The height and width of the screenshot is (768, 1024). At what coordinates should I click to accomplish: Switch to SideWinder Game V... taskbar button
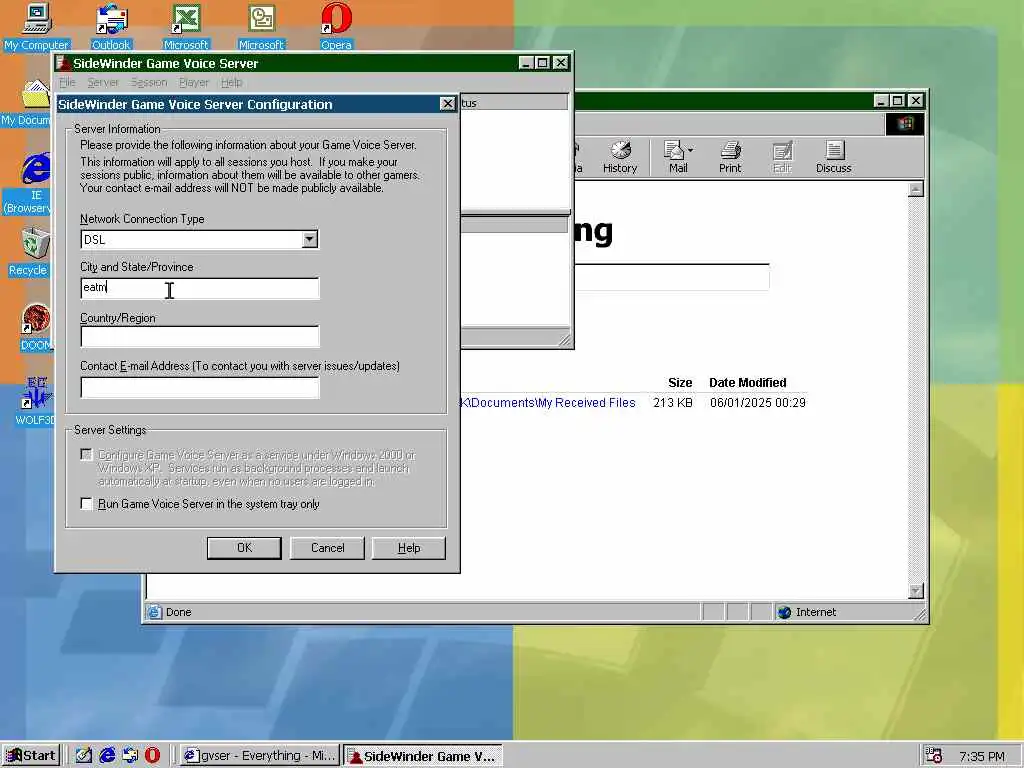423,756
